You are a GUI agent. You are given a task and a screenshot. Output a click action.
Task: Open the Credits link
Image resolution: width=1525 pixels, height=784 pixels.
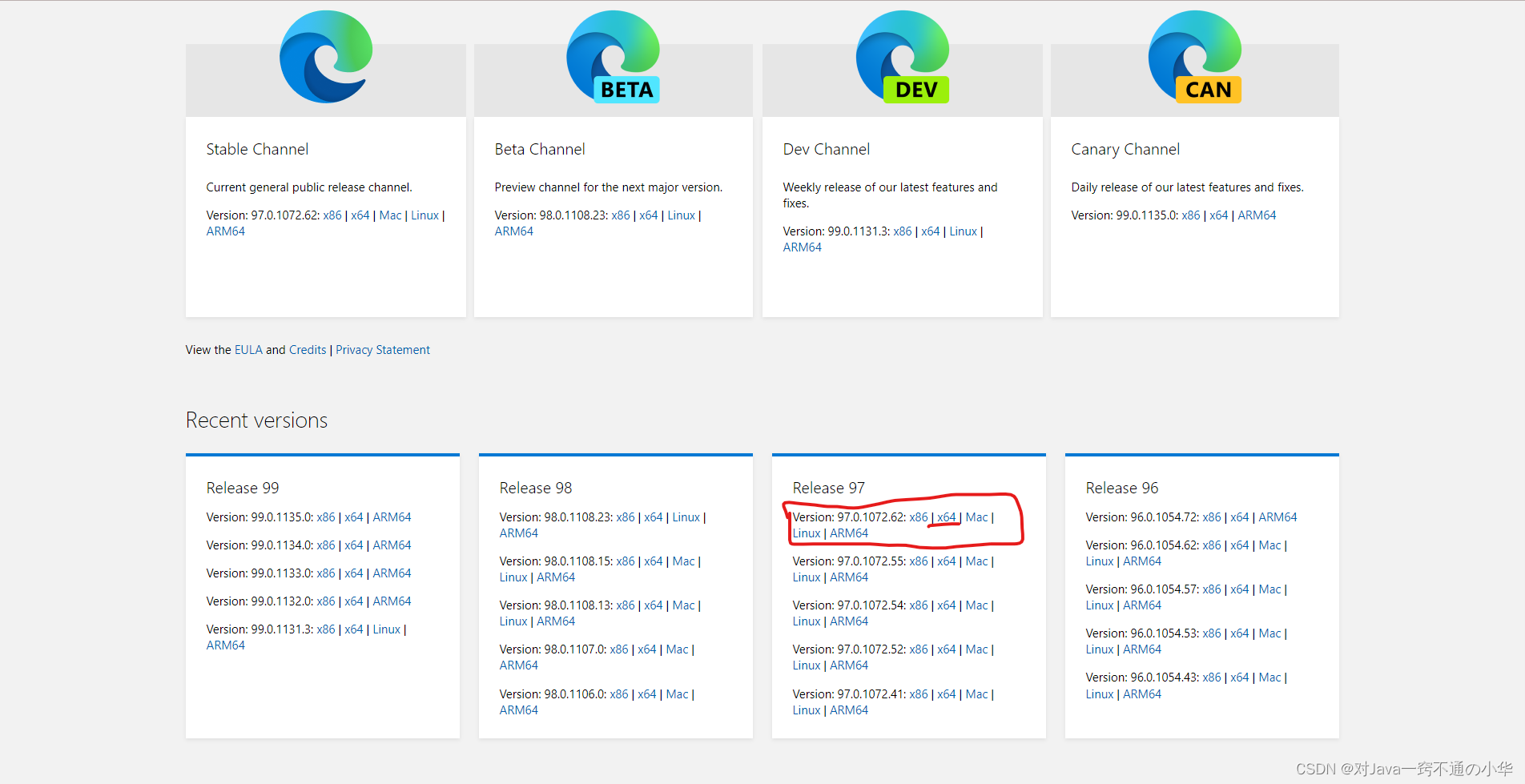[308, 350]
